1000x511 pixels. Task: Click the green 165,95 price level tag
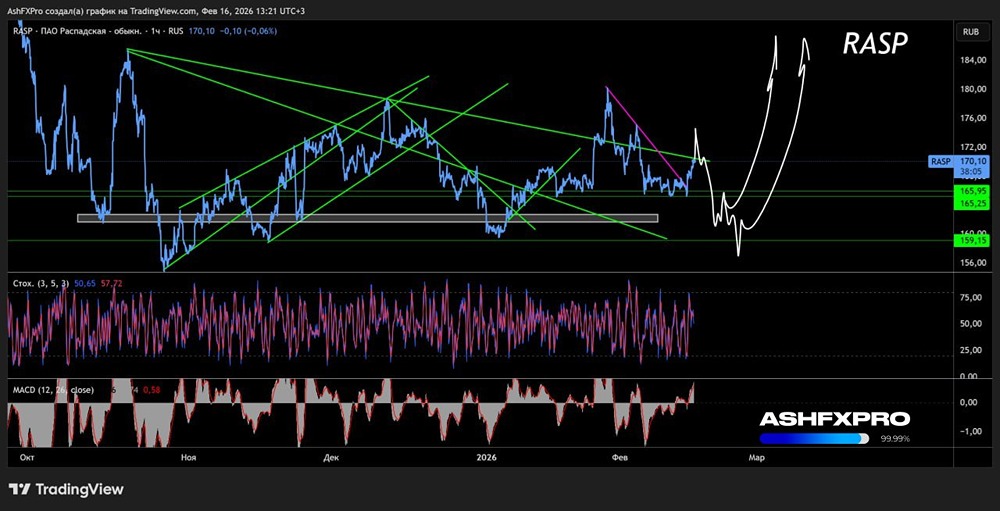970,191
